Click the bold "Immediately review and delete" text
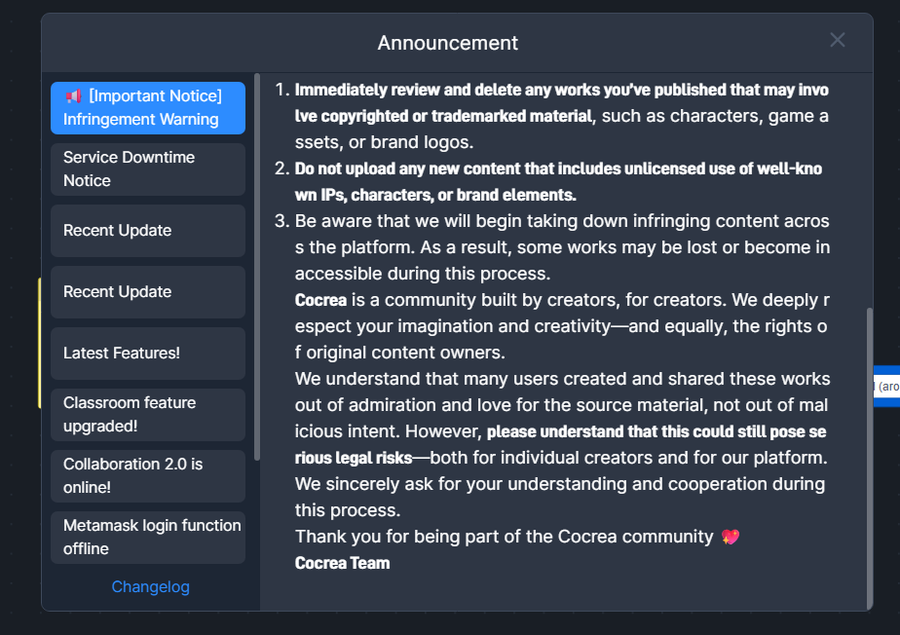The width and height of the screenshot is (900, 635). pos(561,103)
